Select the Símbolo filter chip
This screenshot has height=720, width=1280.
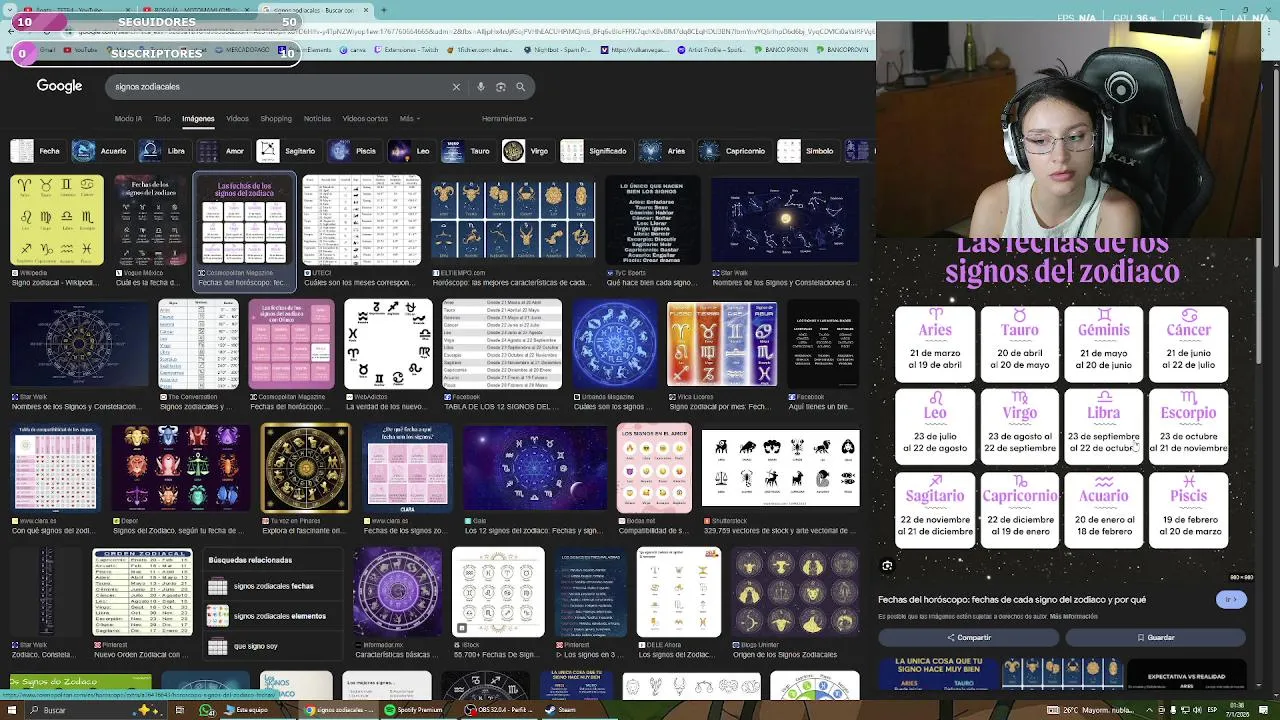click(x=806, y=151)
